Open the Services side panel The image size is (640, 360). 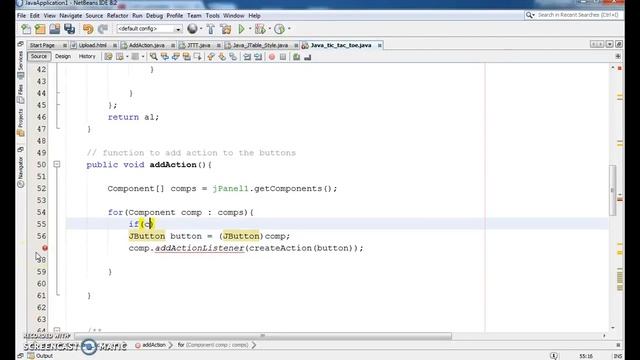coord(21,64)
